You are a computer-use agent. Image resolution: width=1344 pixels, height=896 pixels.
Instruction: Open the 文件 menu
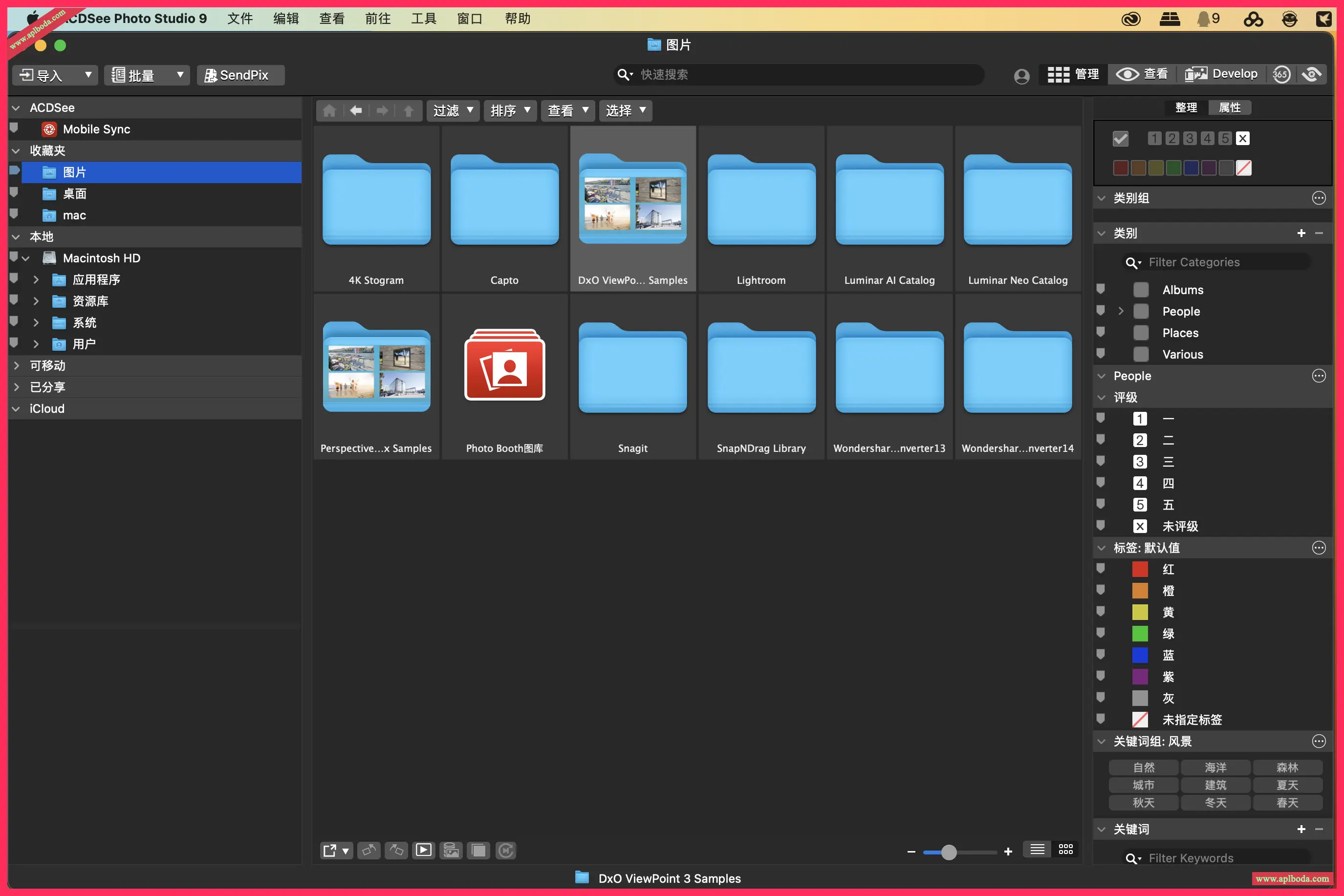coord(240,19)
